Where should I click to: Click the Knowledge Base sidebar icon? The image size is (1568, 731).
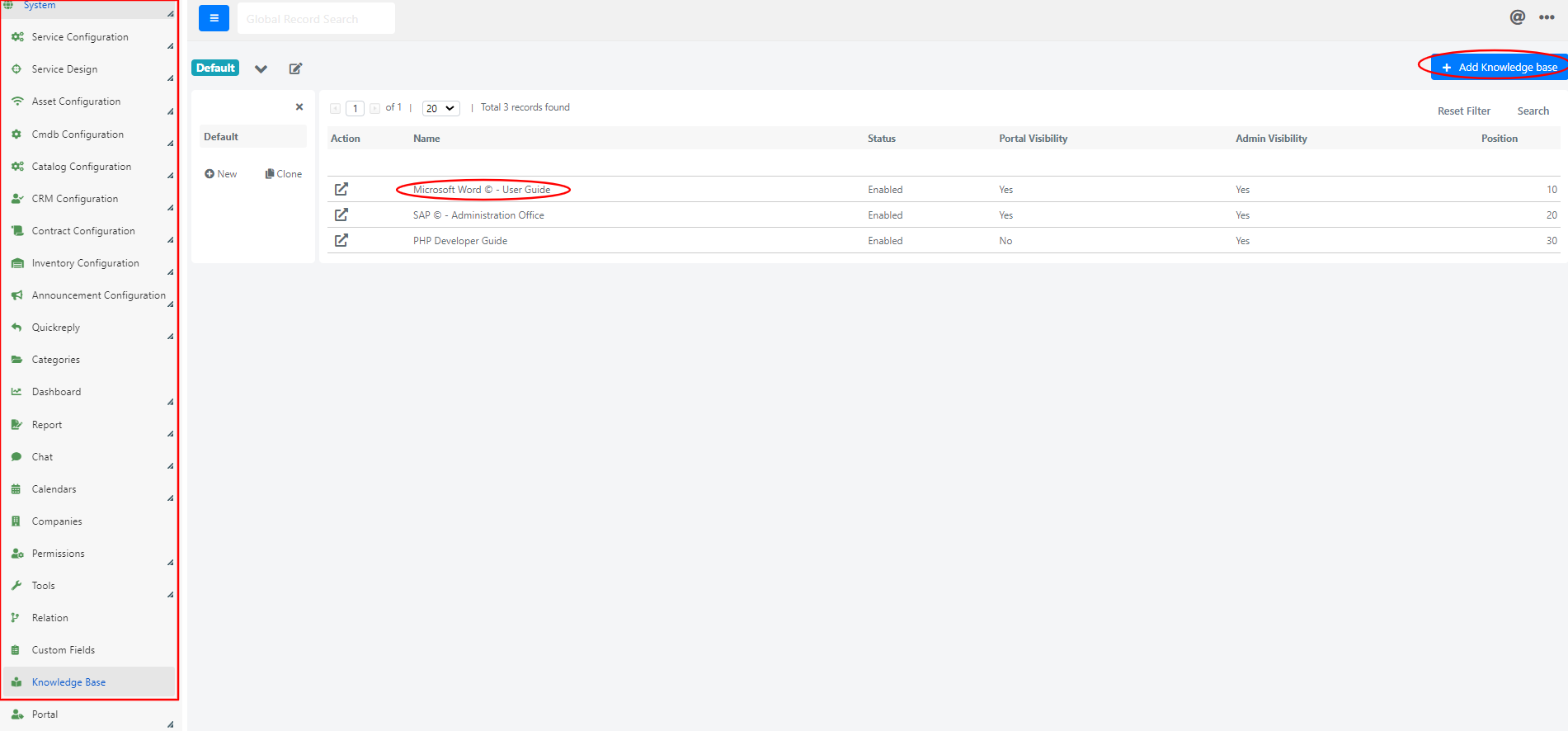coord(16,682)
